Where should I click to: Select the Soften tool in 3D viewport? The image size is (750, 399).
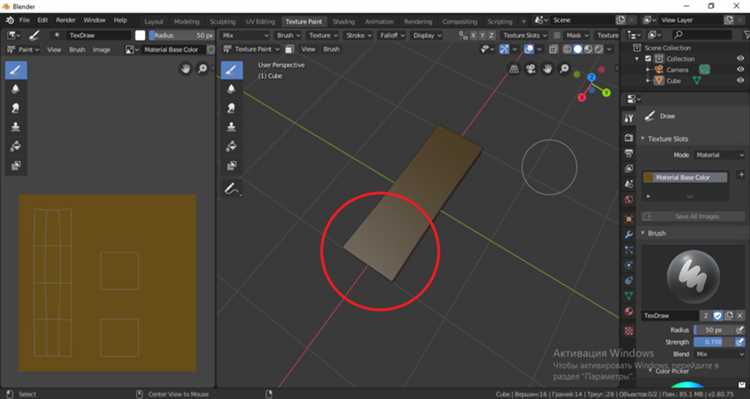pos(232,89)
